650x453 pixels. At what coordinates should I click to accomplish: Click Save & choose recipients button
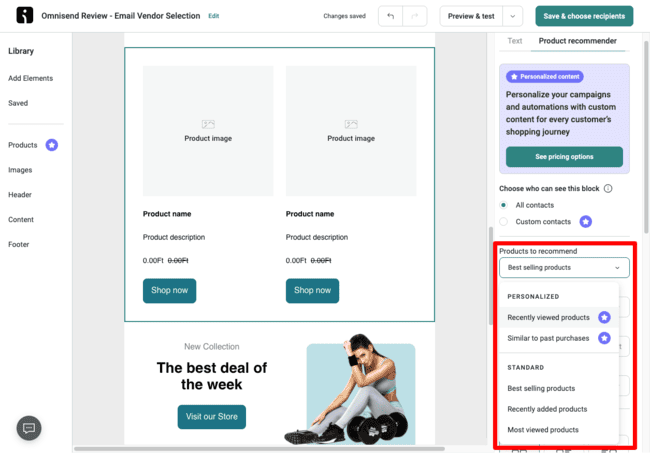pyautogui.click(x=584, y=16)
